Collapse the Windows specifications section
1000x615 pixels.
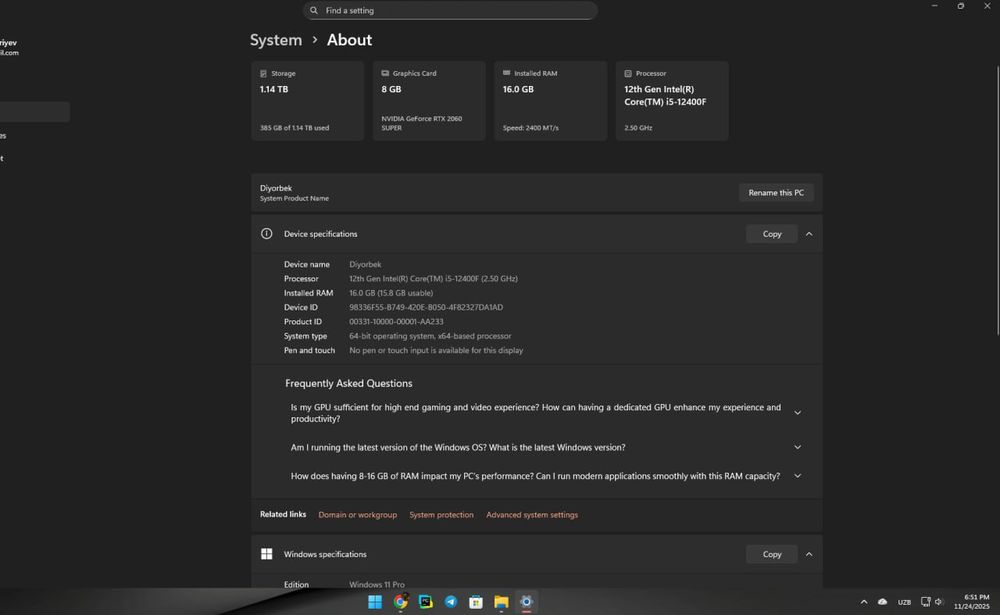(x=809, y=554)
